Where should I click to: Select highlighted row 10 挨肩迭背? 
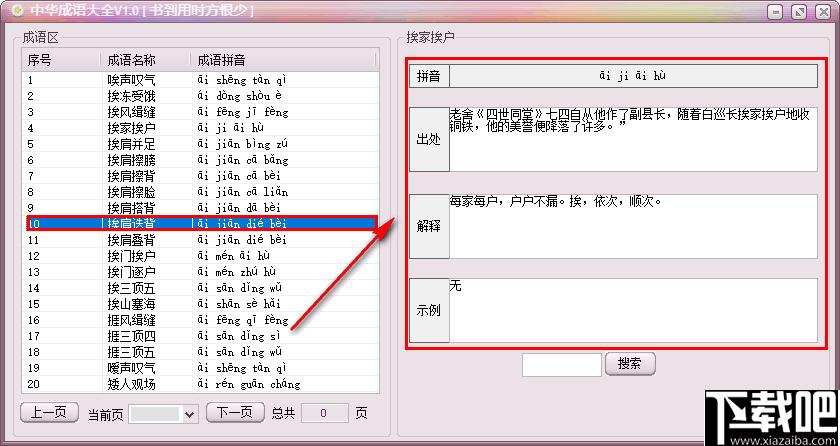[x=202, y=223]
